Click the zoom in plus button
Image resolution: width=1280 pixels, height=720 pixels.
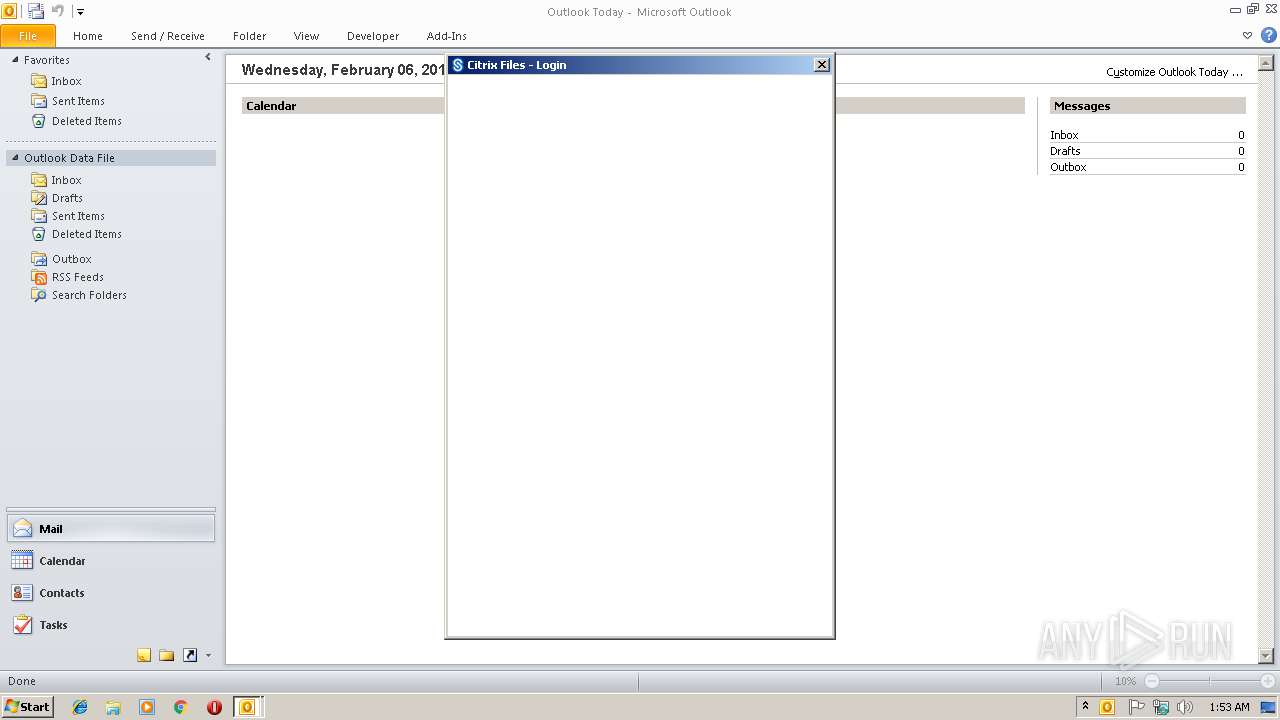click(x=1268, y=681)
